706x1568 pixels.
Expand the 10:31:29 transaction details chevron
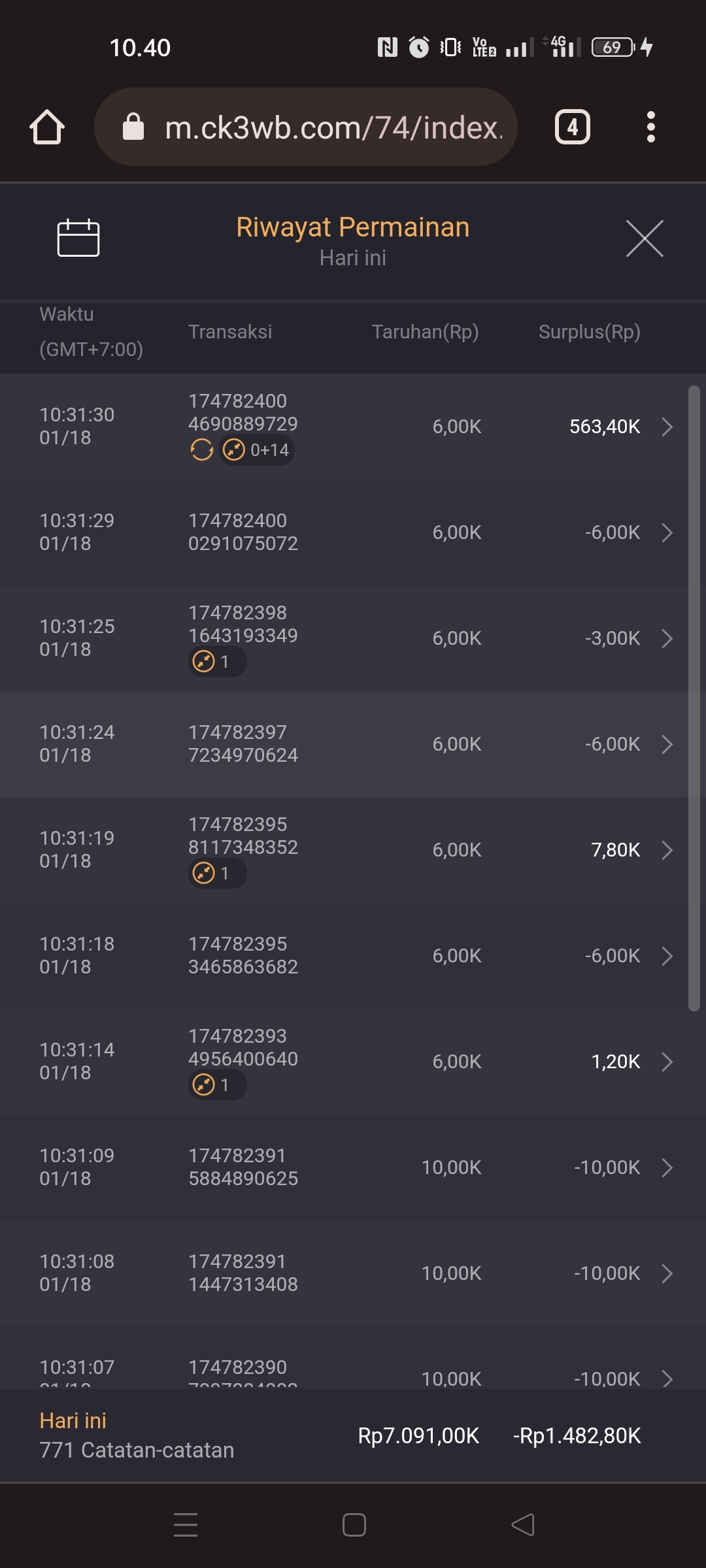(x=667, y=532)
